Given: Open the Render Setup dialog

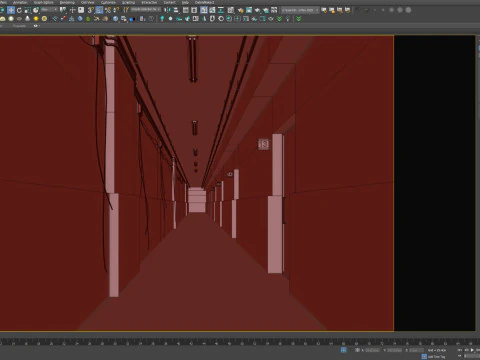Looking at the screenshot, I should tap(240, 10).
